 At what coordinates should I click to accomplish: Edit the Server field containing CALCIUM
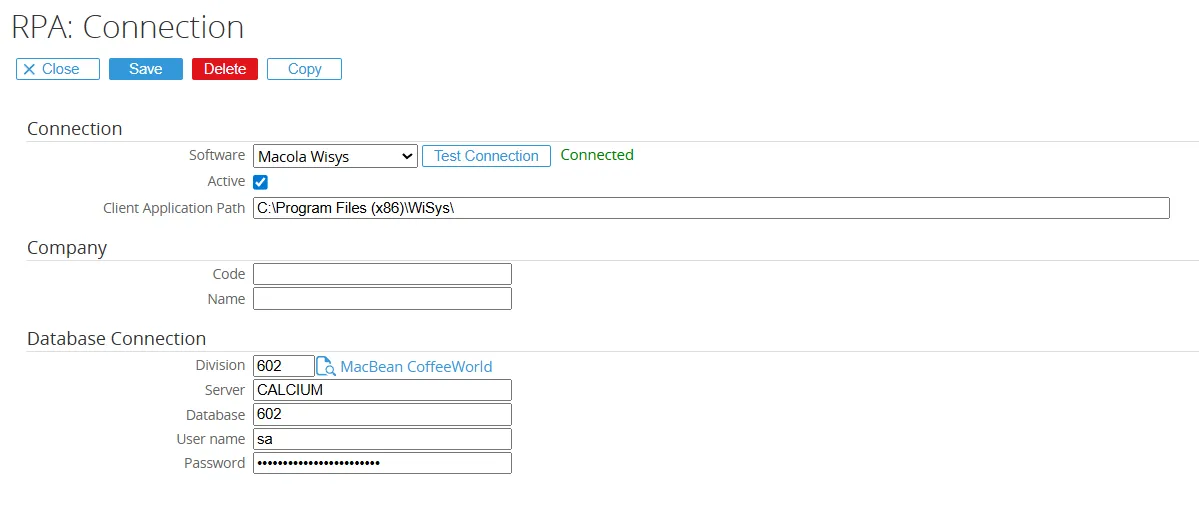click(382, 390)
